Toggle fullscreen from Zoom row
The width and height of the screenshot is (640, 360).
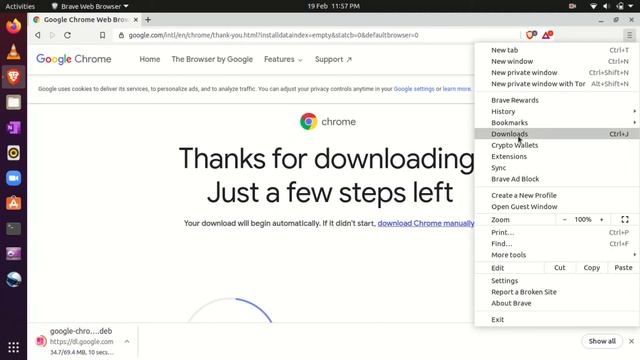625,220
